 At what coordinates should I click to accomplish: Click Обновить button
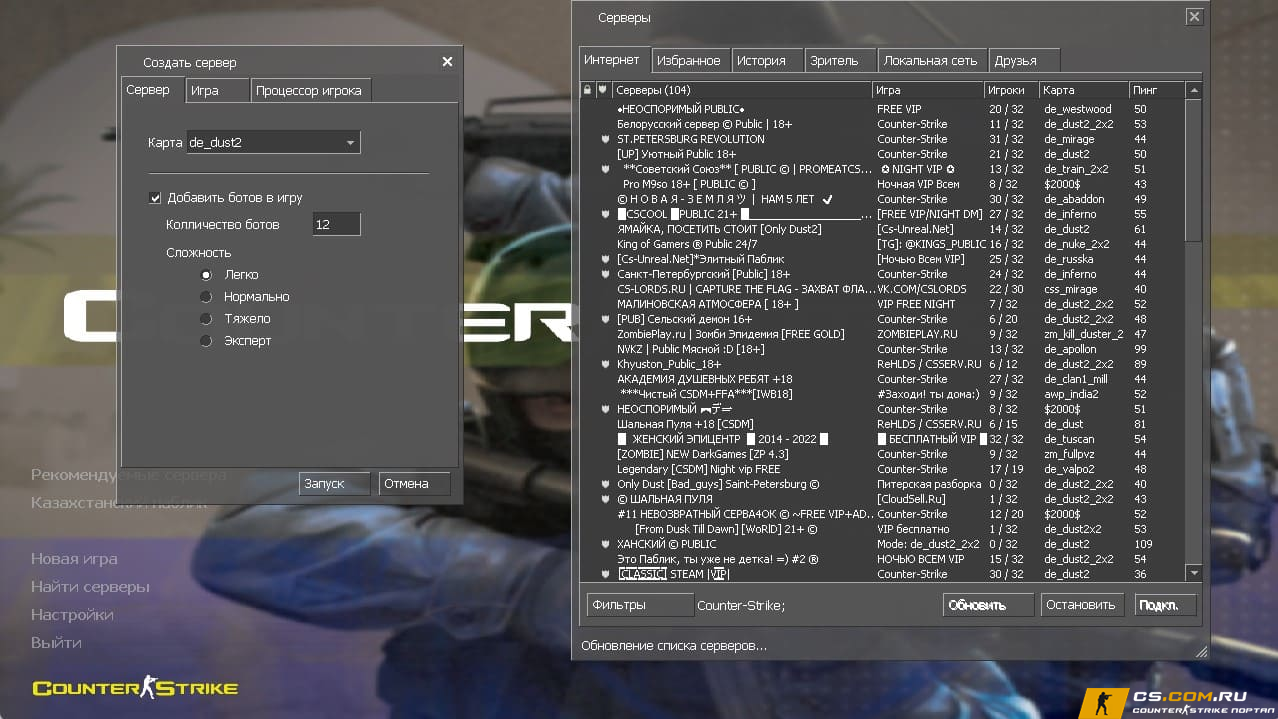pos(988,605)
